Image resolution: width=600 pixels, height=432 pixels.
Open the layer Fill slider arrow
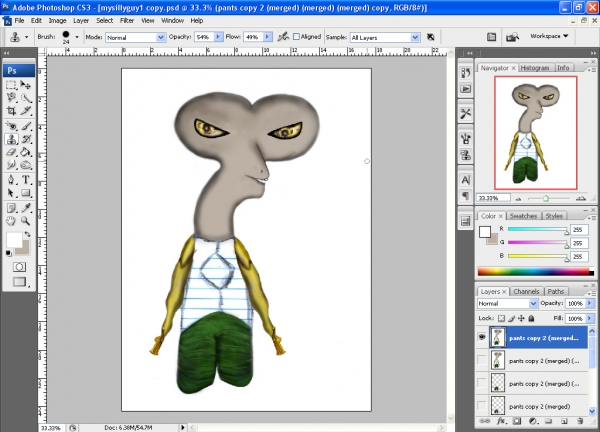pos(590,318)
